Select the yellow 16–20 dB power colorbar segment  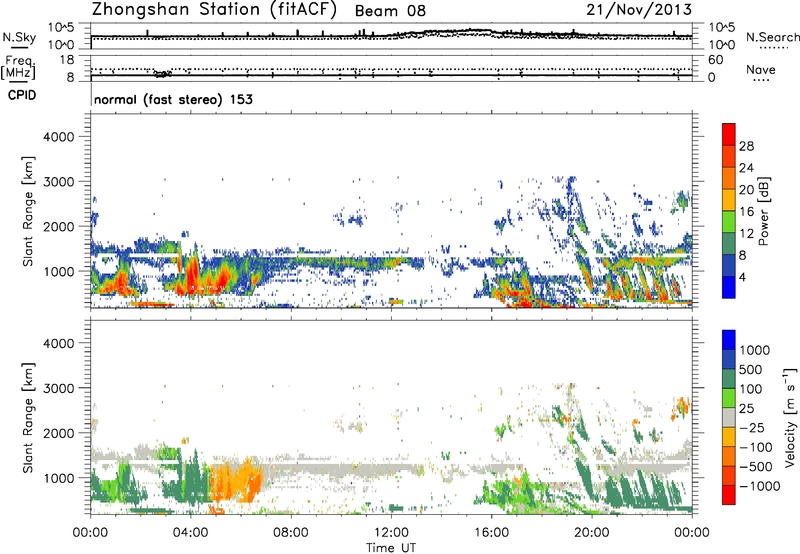click(729, 200)
